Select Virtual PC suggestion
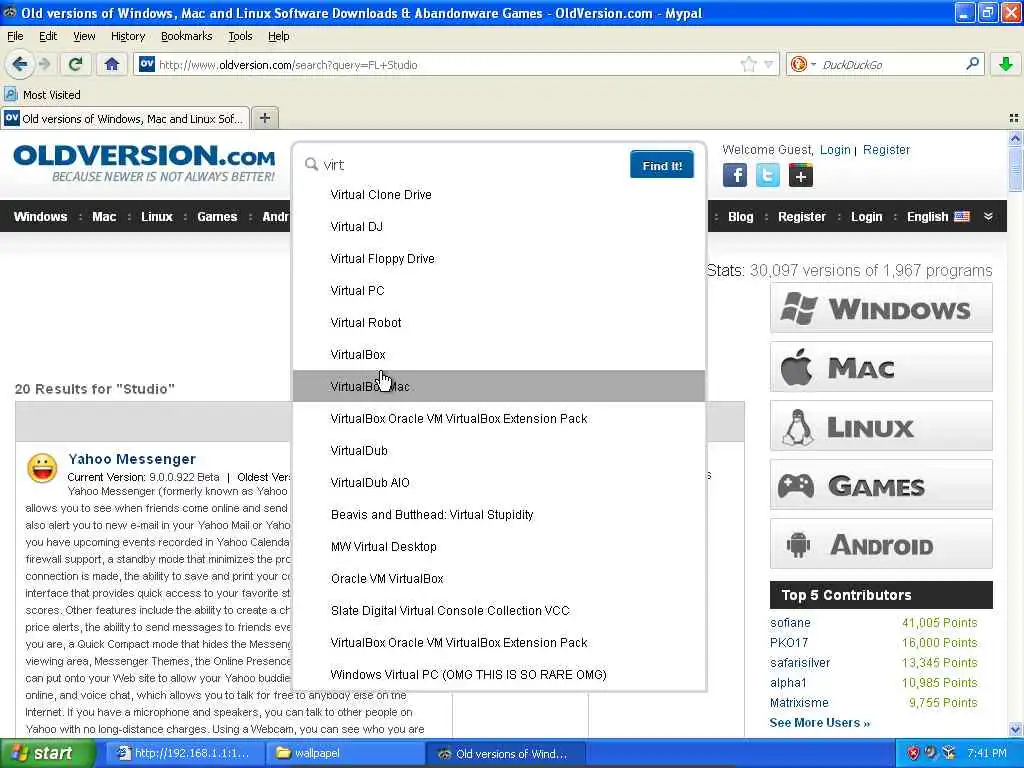 499,291
